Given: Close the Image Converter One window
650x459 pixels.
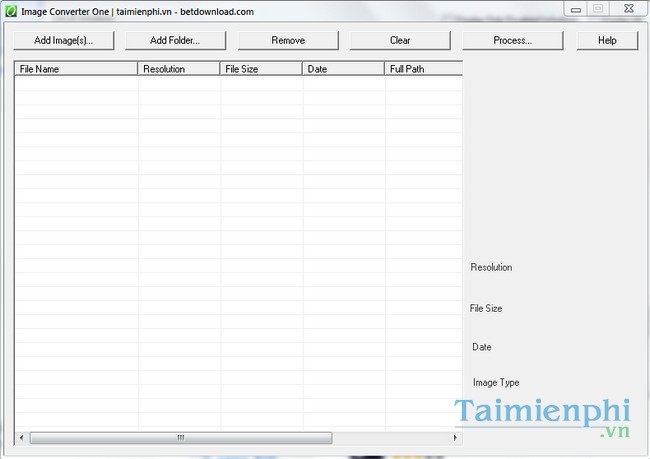Looking at the screenshot, I should [629, 9].
